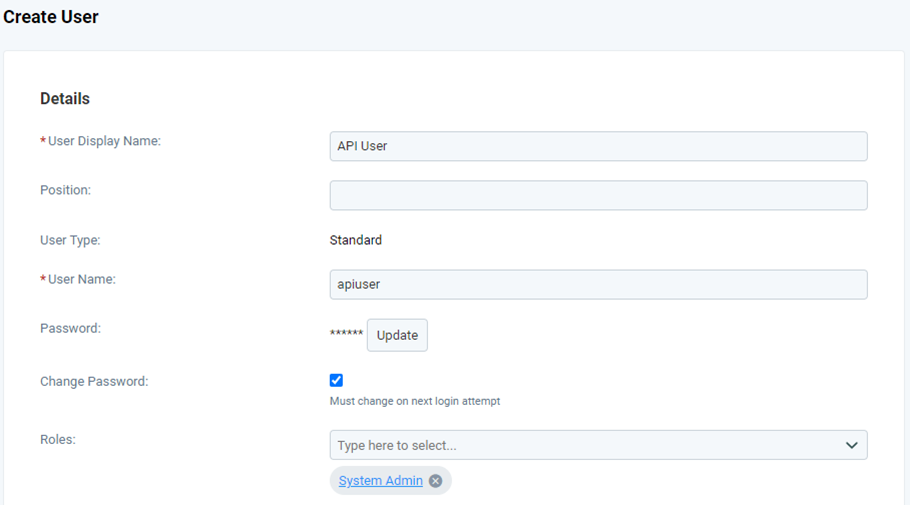Click 'Must change on next login attempt' hint
910x505 pixels.
pos(415,401)
